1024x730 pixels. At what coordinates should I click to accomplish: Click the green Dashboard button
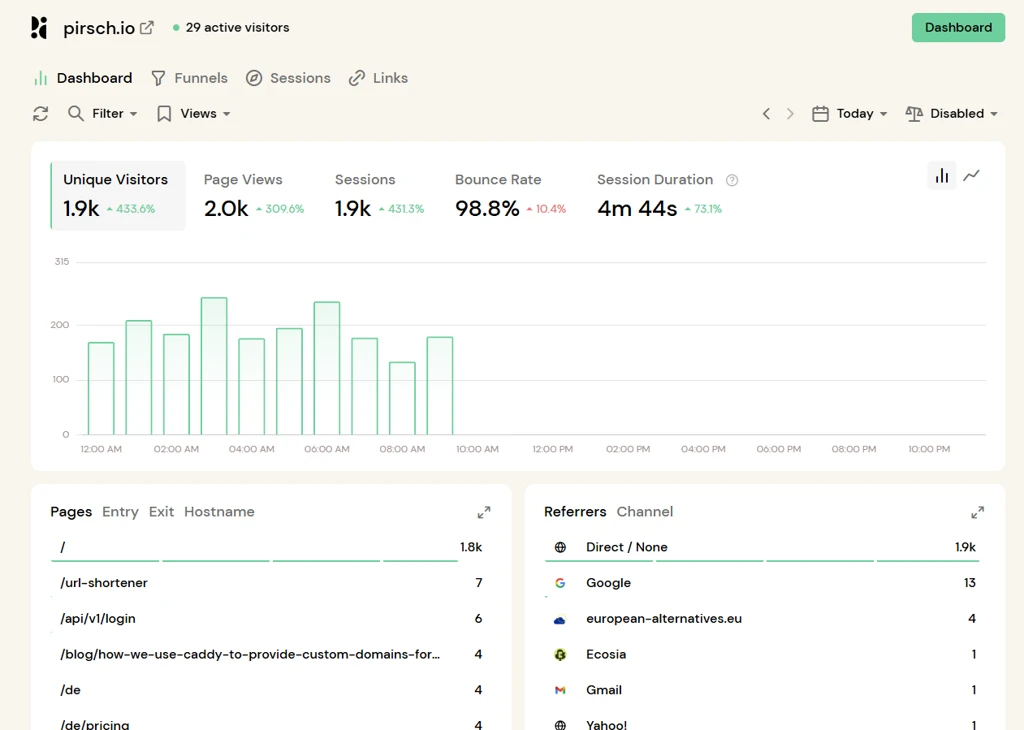[958, 27]
